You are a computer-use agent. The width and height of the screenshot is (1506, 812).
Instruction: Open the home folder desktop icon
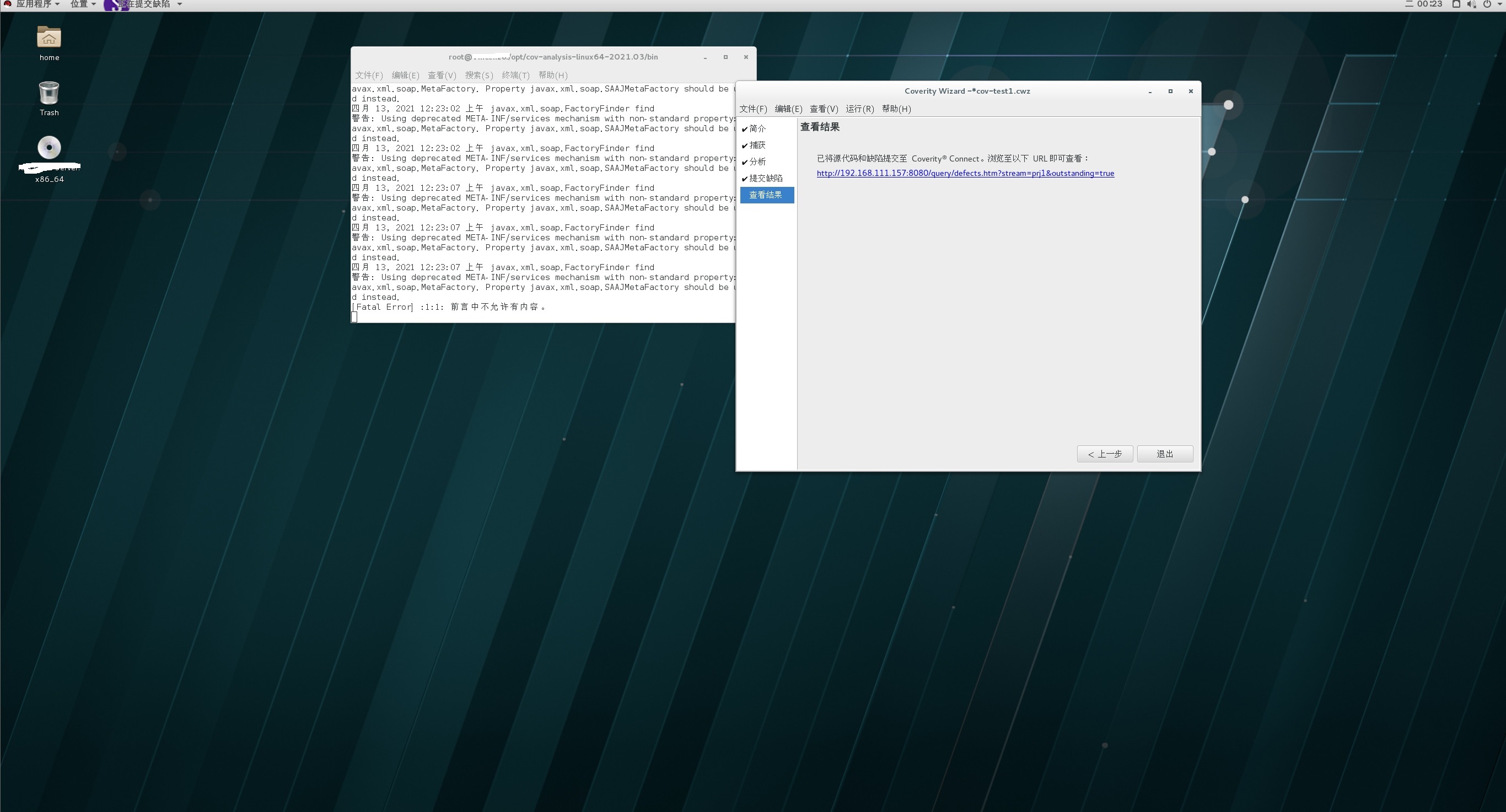click(x=49, y=39)
